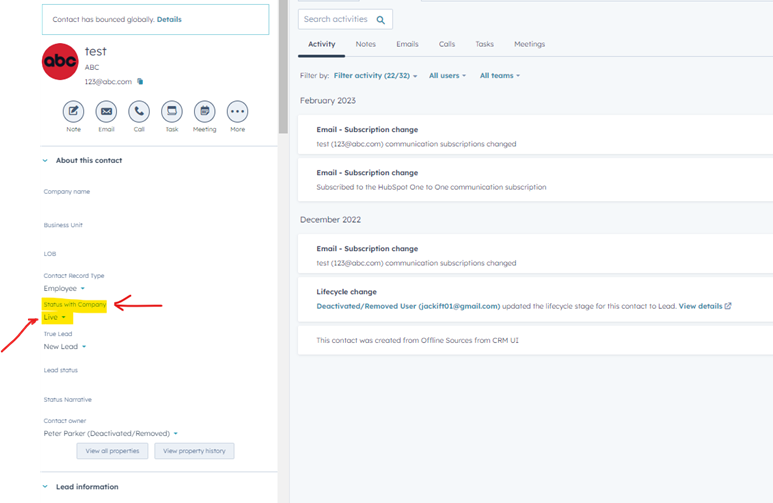Click View all properties button

coord(112,451)
